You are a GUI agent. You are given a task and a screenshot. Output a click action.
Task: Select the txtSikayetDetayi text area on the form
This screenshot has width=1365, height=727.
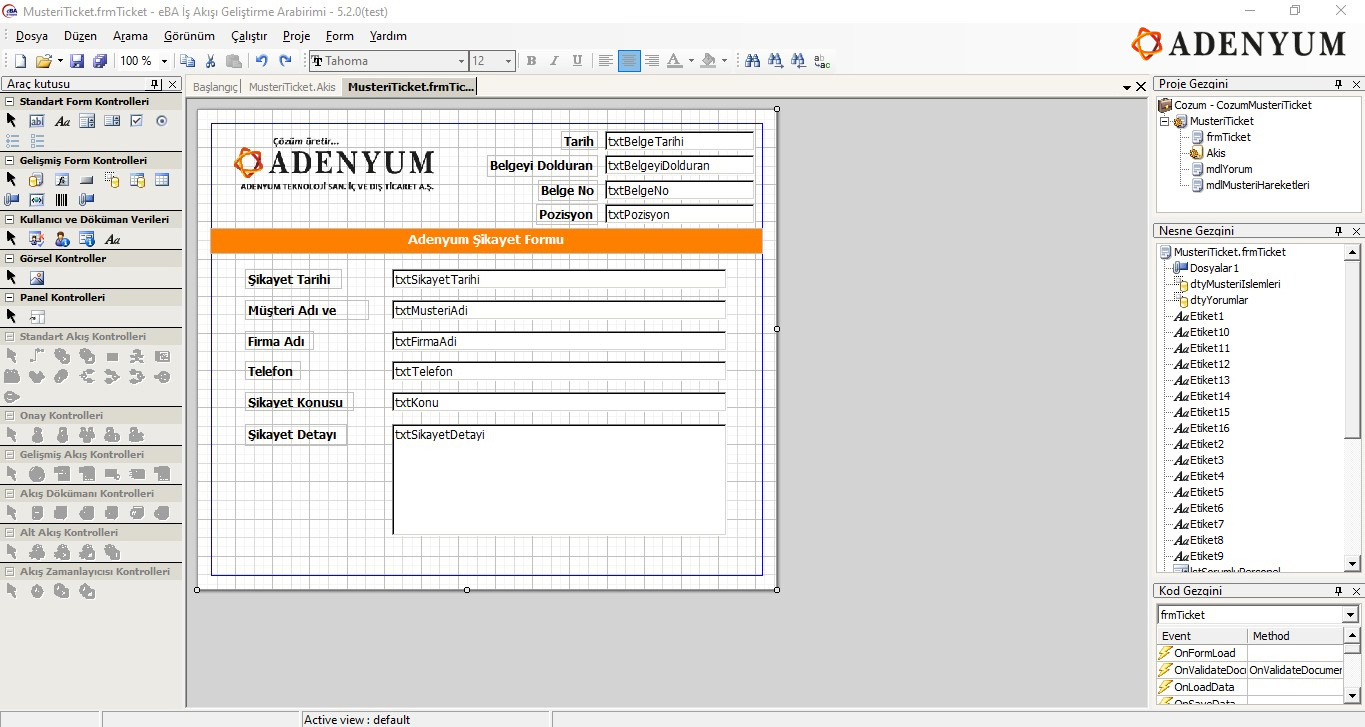559,480
